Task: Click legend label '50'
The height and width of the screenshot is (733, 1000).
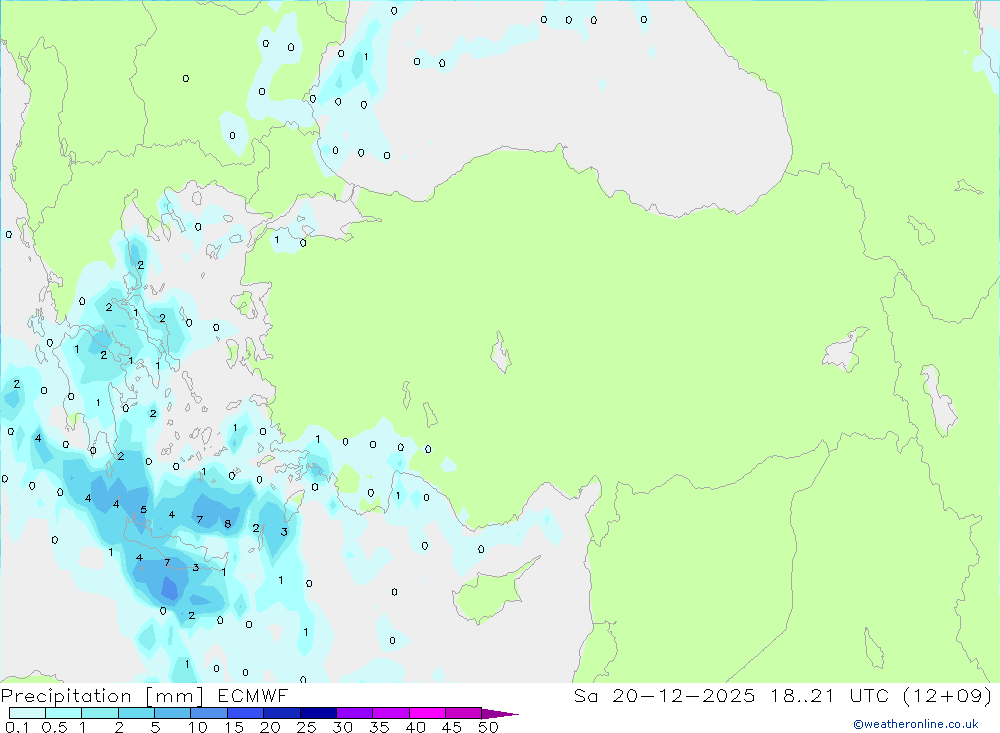Action: click(488, 727)
